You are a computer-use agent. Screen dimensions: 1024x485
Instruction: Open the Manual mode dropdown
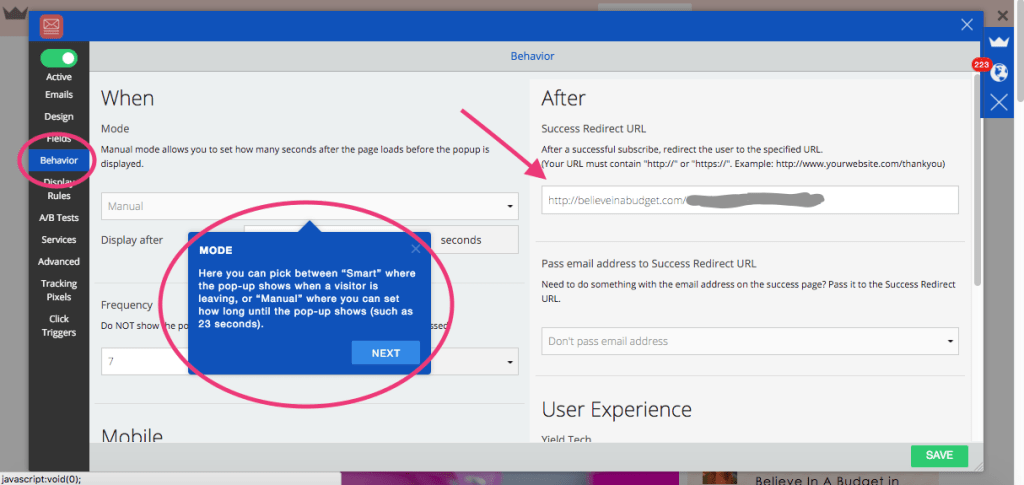309,206
